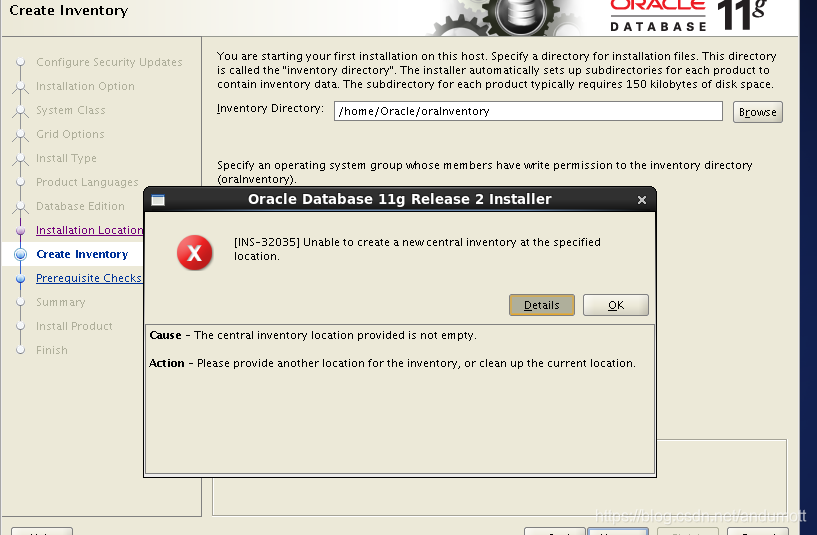Select the Configure Security Updates step
Viewport: 817px width, 535px height.
(109, 62)
